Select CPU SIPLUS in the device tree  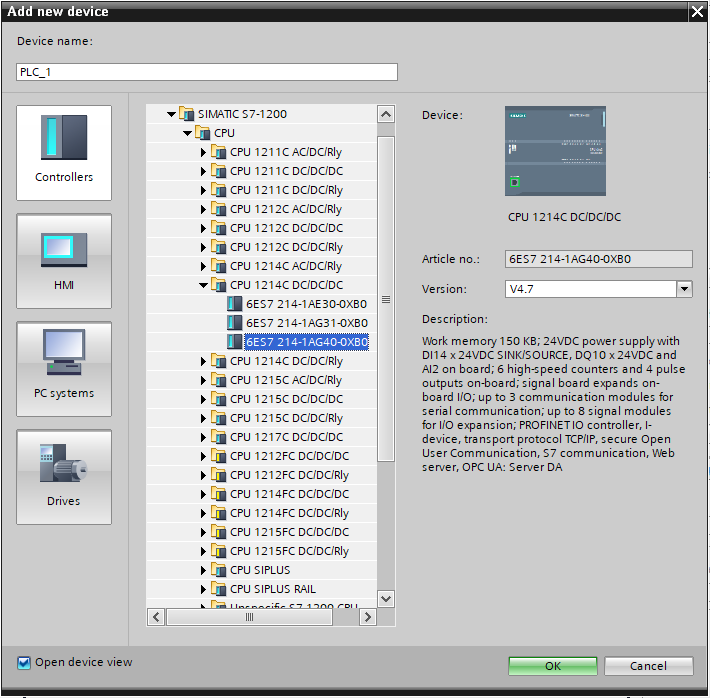click(x=260, y=570)
